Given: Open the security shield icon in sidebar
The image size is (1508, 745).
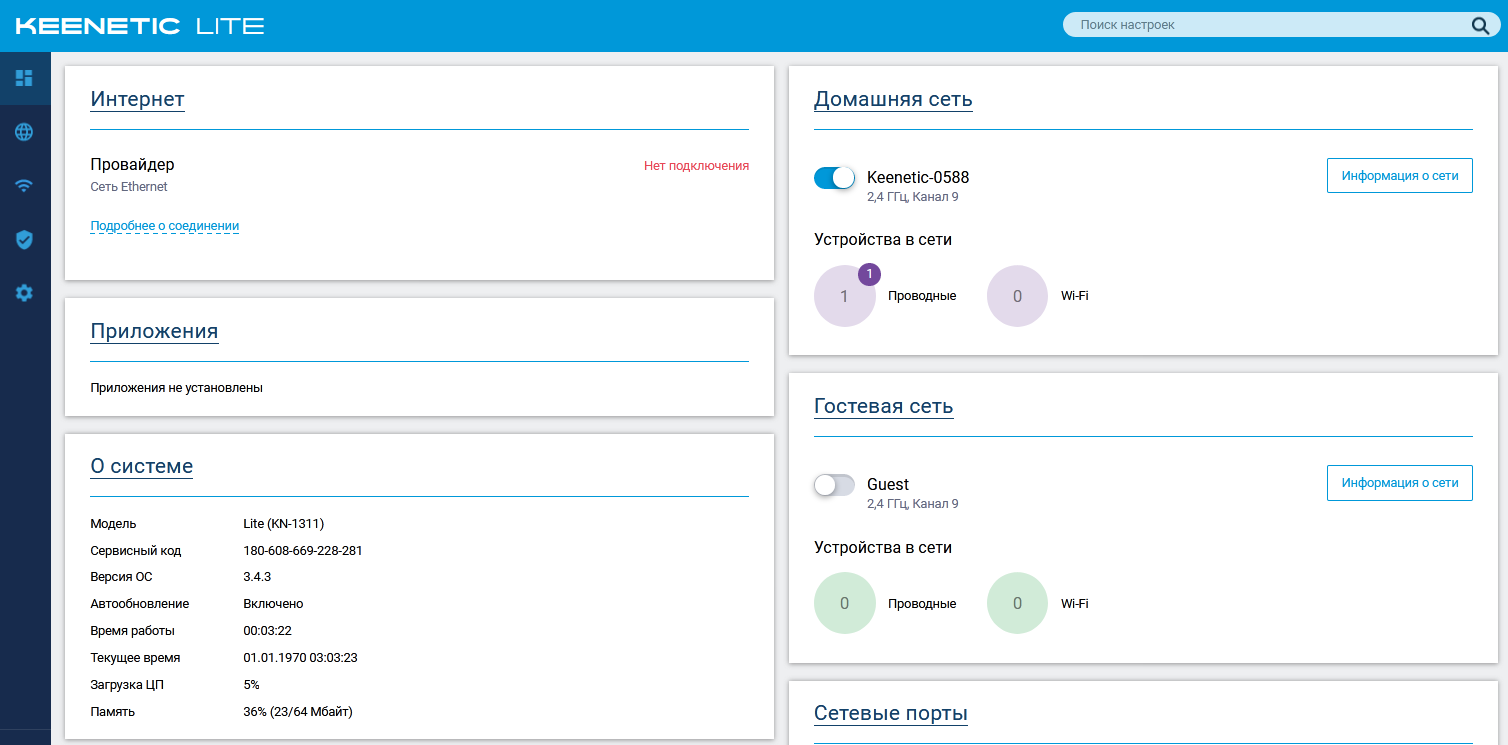Looking at the screenshot, I should tap(24, 239).
